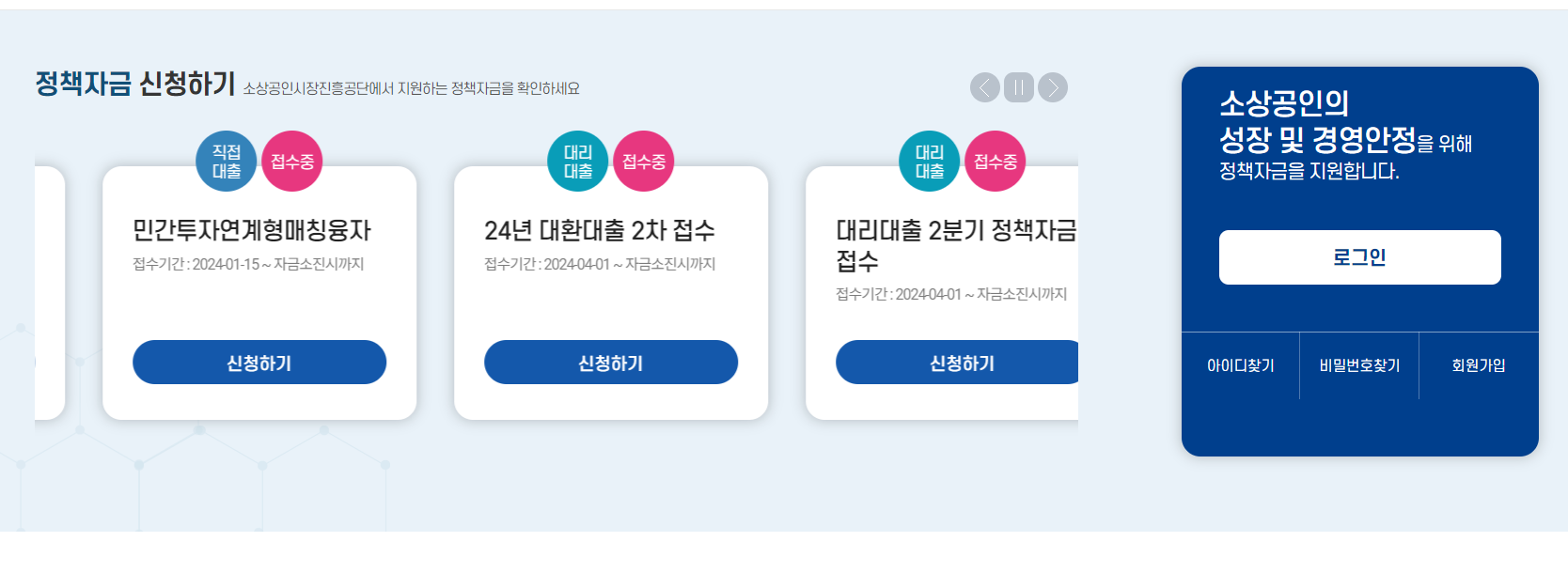Click the 정책자금 신청하기 section heading
Screen dimensions: 1568x588
pyautogui.click(x=132, y=85)
